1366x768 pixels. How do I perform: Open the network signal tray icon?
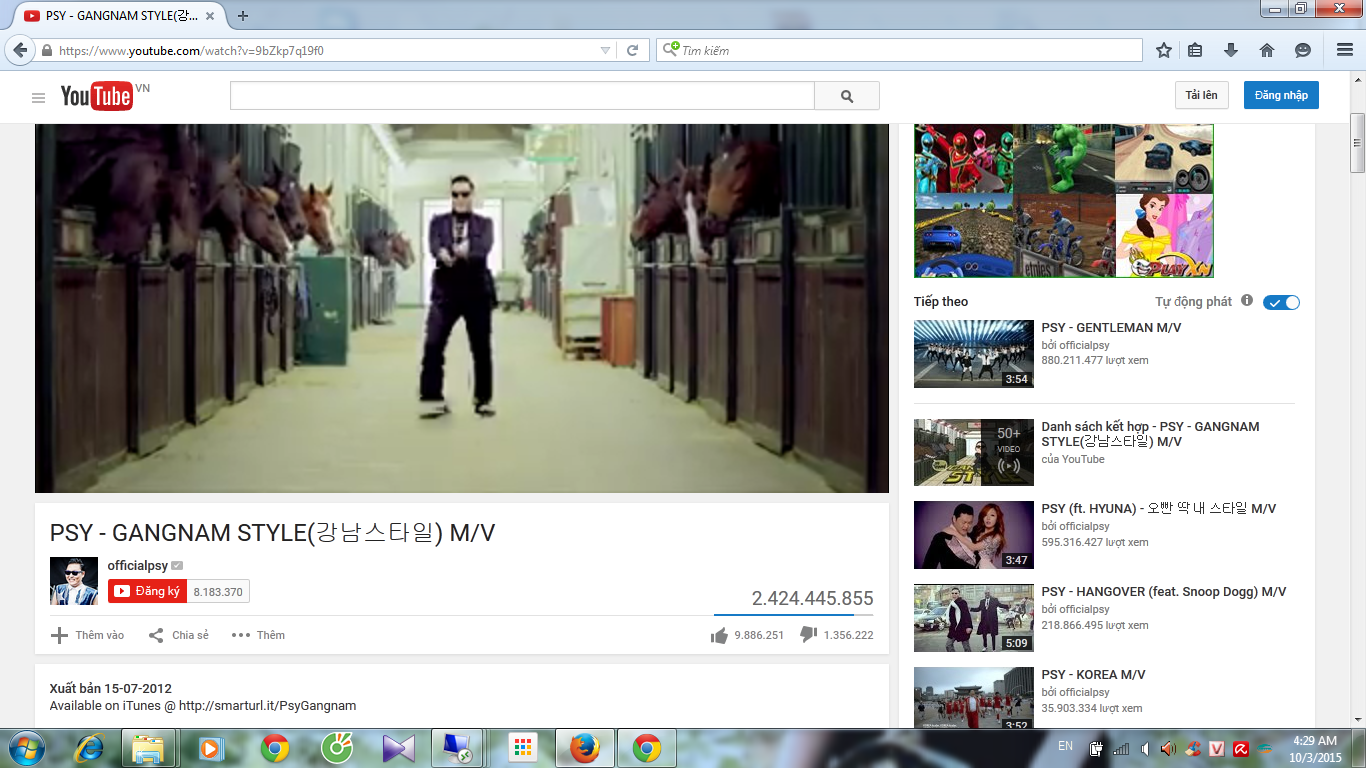click(1122, 748)
